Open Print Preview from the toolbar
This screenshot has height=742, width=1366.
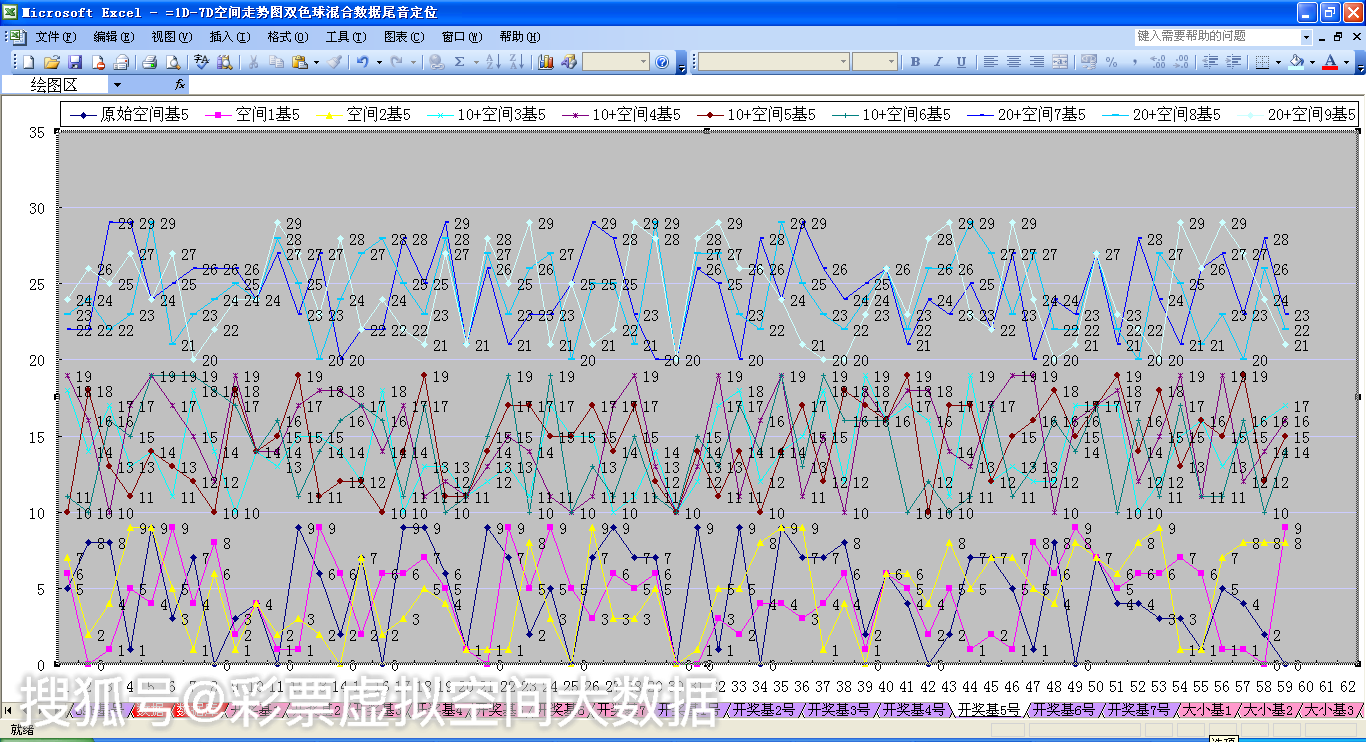pyautogui.click(x=172, y=62)
